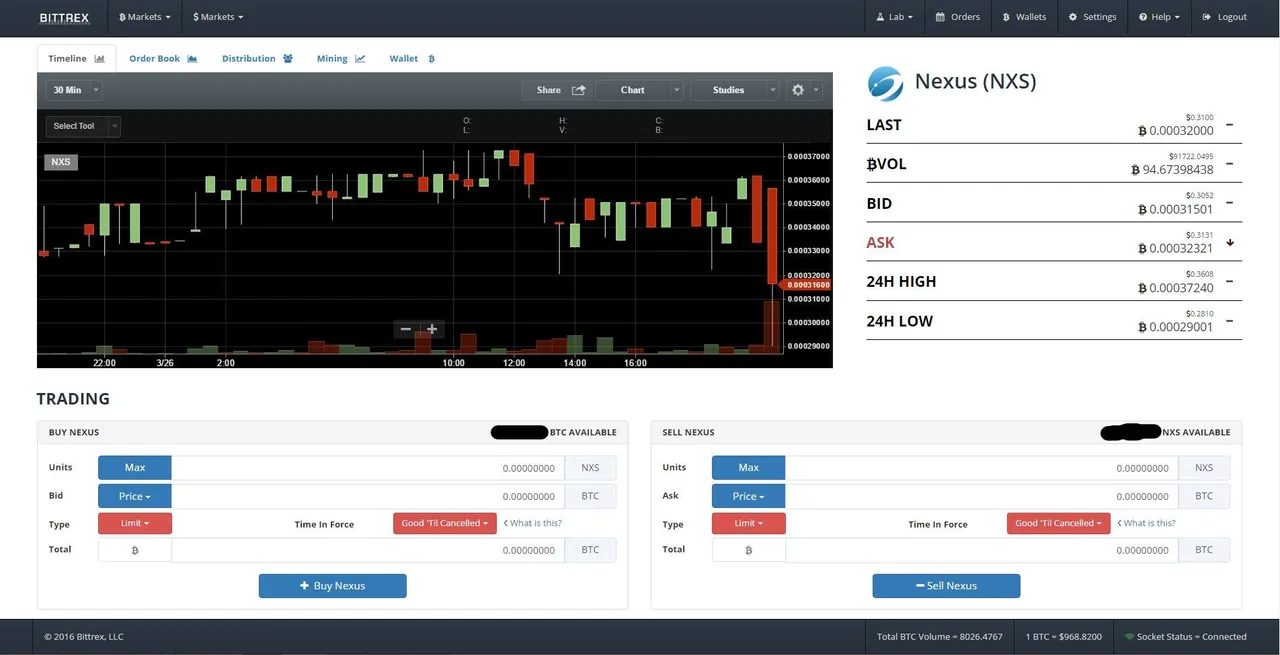This screenshot has width=1280, height=655.
Task: Click the BVOL row dash indicator
Action: pos(1229,164)
